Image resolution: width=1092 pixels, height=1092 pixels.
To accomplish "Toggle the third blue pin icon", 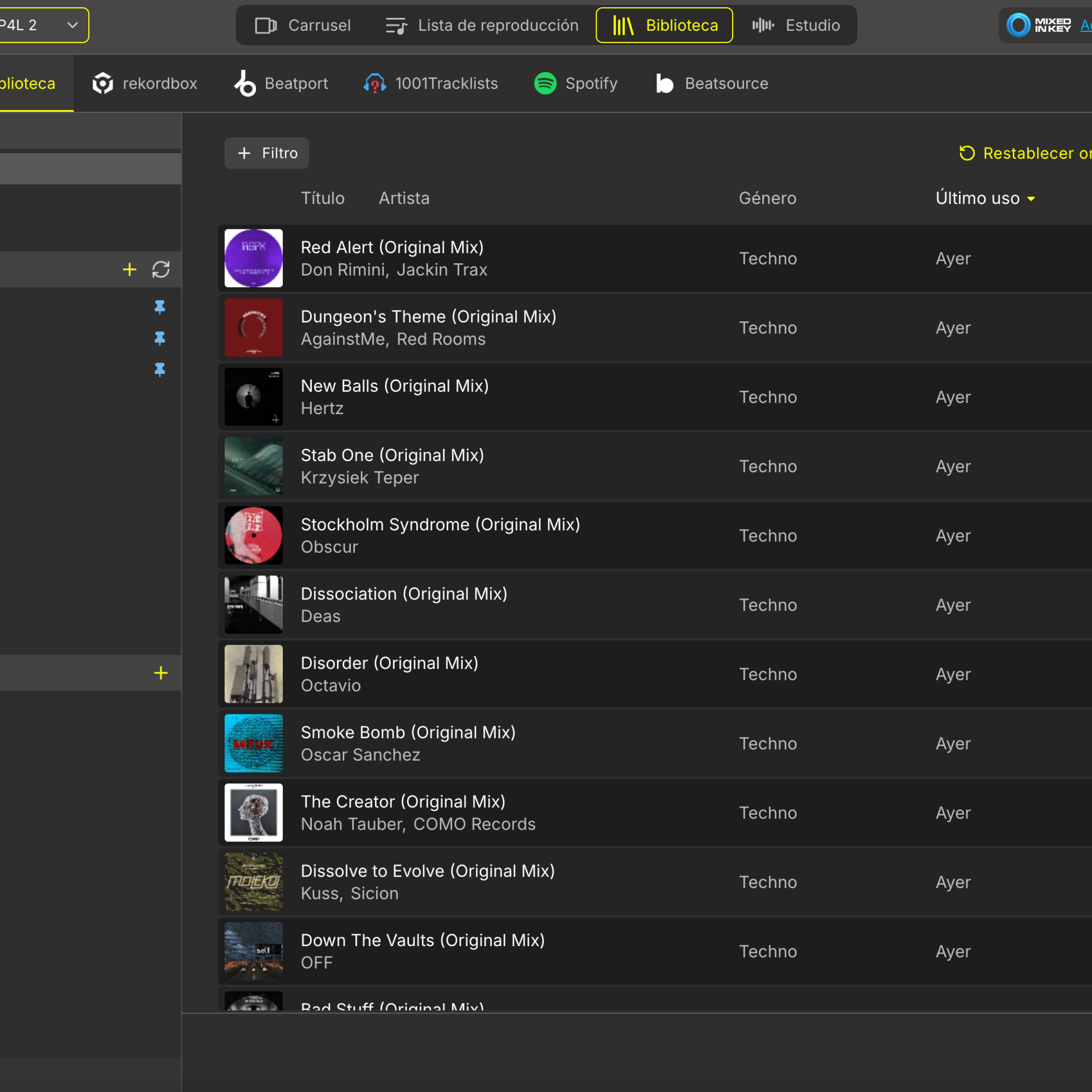I will click(160, 369).
